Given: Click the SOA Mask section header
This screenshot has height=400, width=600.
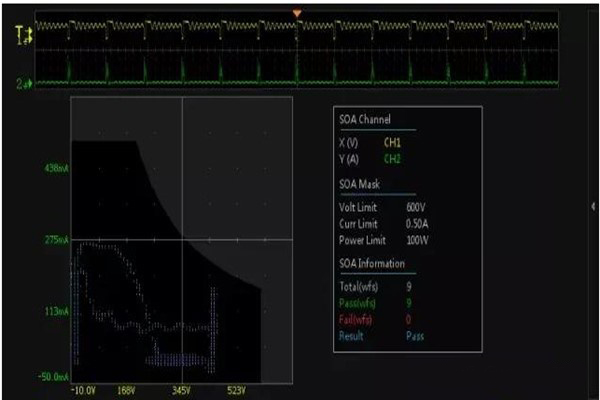Looking at the screenshot, I should pyautogui.click(x=361, y=185).
